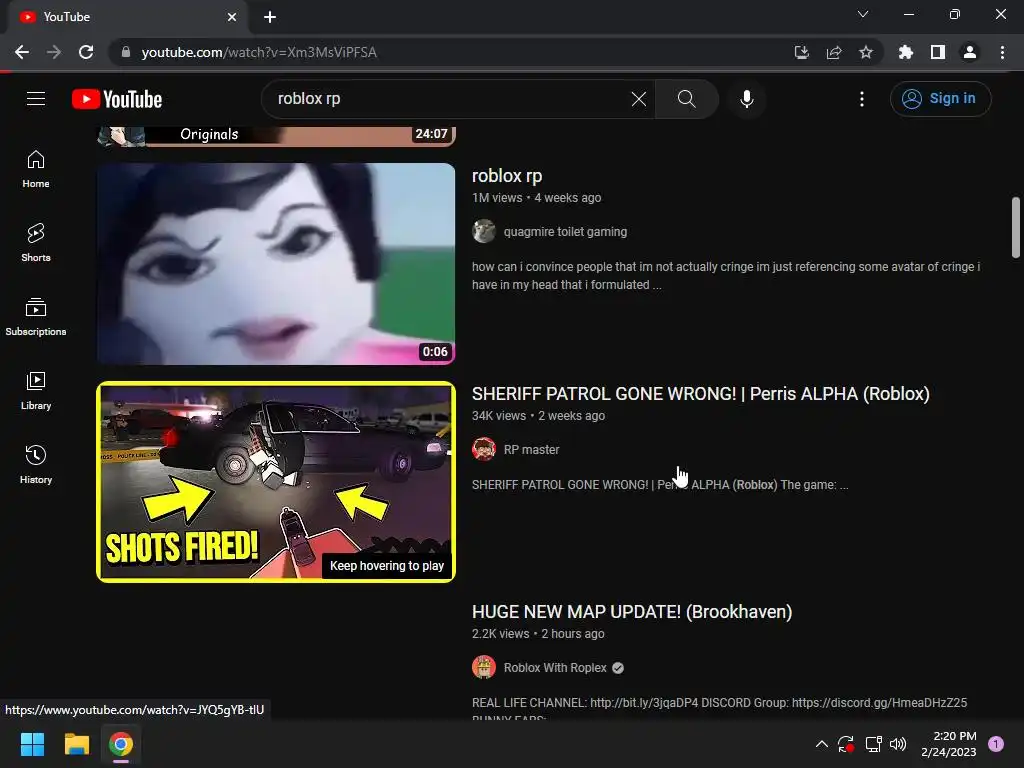
Task: Click the volume icon in system tray
Action: coord(898,744)
